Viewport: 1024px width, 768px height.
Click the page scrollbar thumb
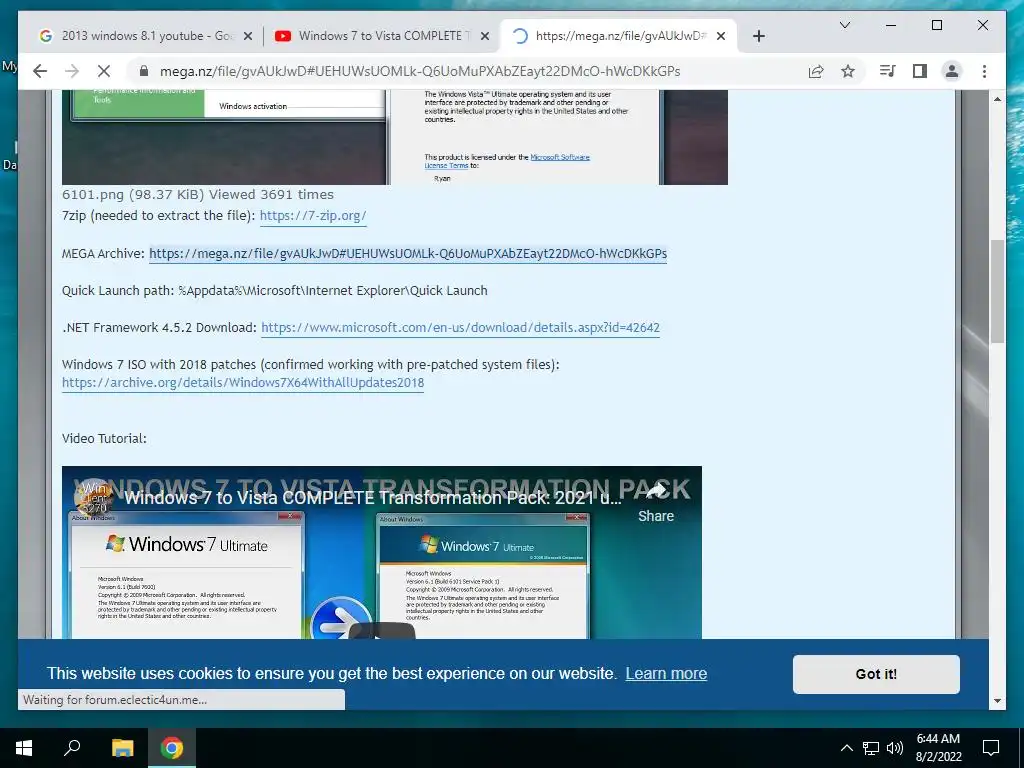click(997, 291)
